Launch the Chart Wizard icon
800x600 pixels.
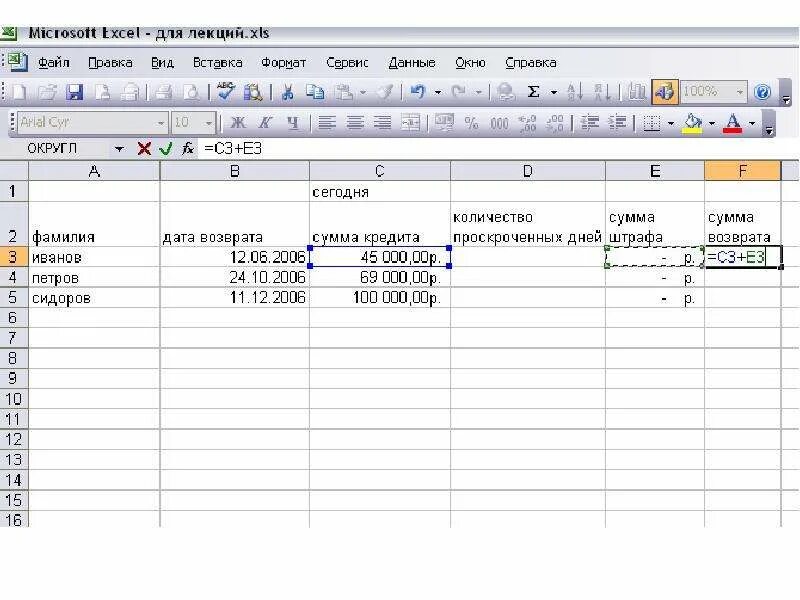point(636,92)
